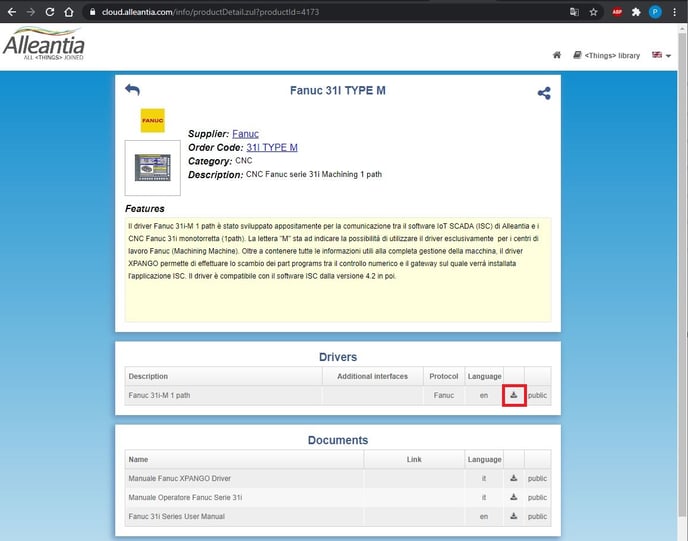Click the yellow FANUC logo

pos(153,120)
